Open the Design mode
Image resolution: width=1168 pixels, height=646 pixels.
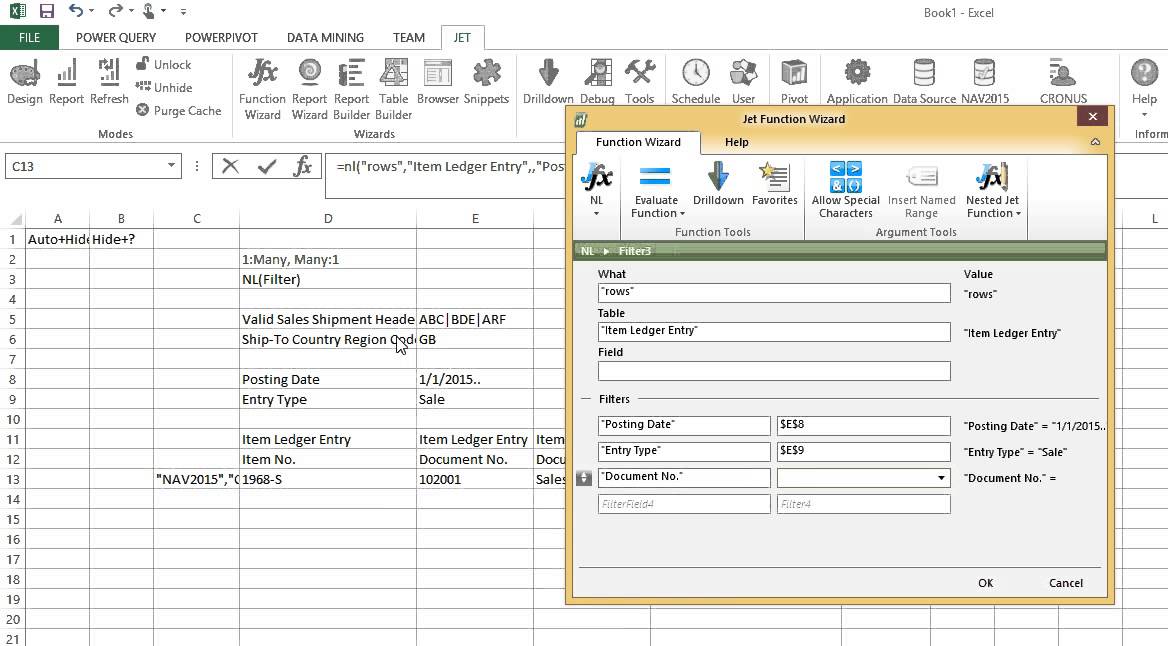click(x=25, y=82)
